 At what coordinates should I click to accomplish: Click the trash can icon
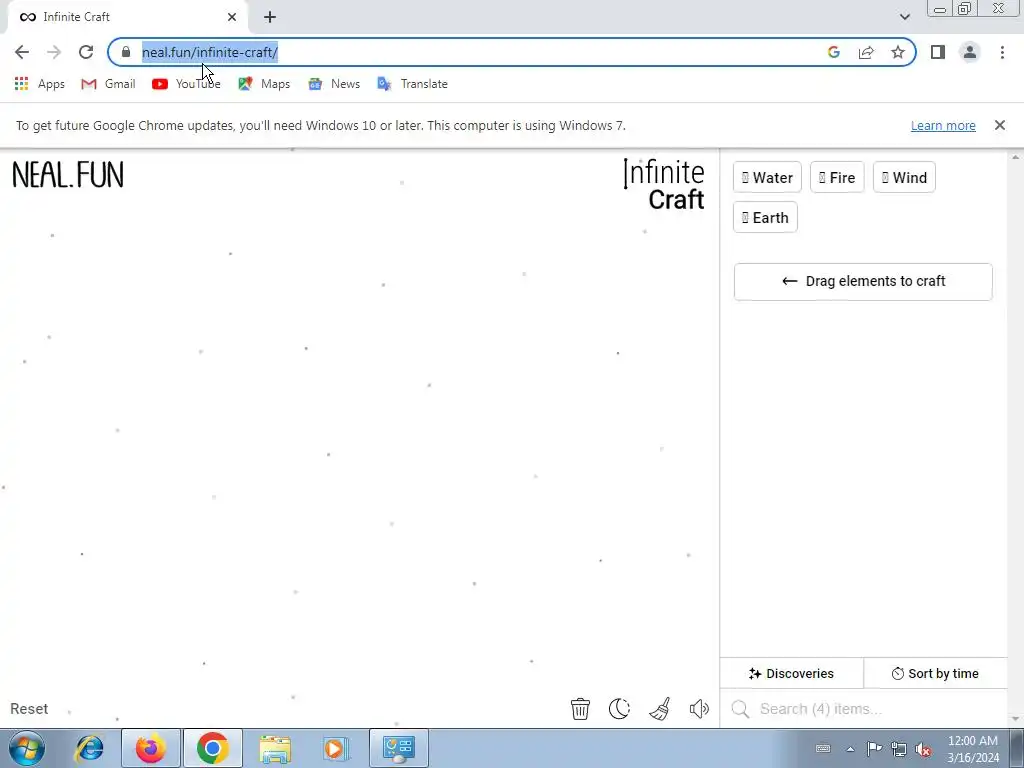click(x=580, y=709)
